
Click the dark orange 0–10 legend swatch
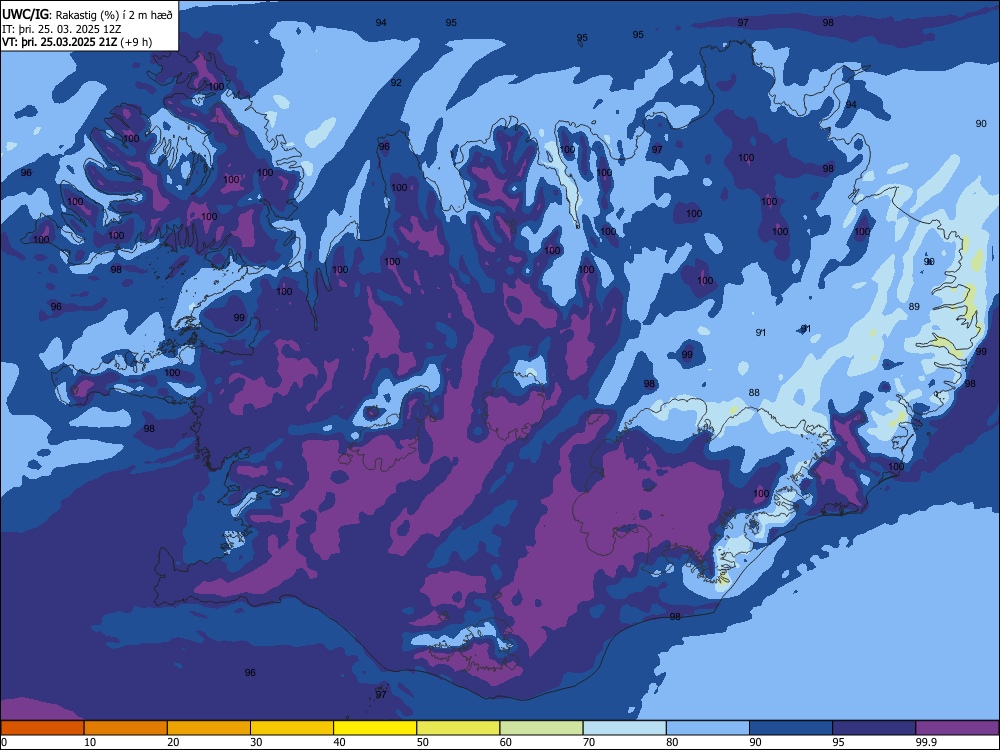(x=42, y=728)
